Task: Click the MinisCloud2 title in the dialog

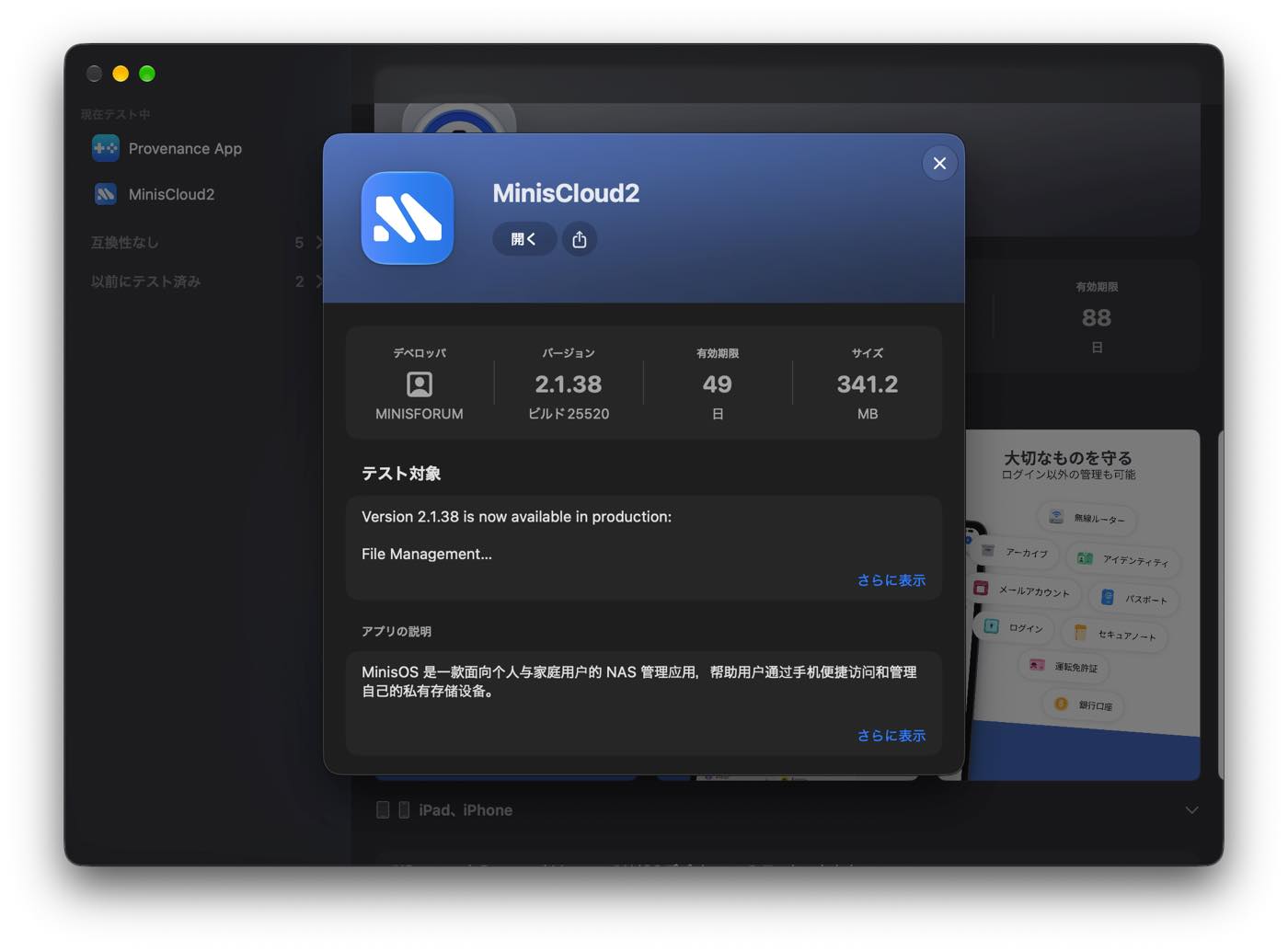Action: pyautogui.click(x=566, y=193)
